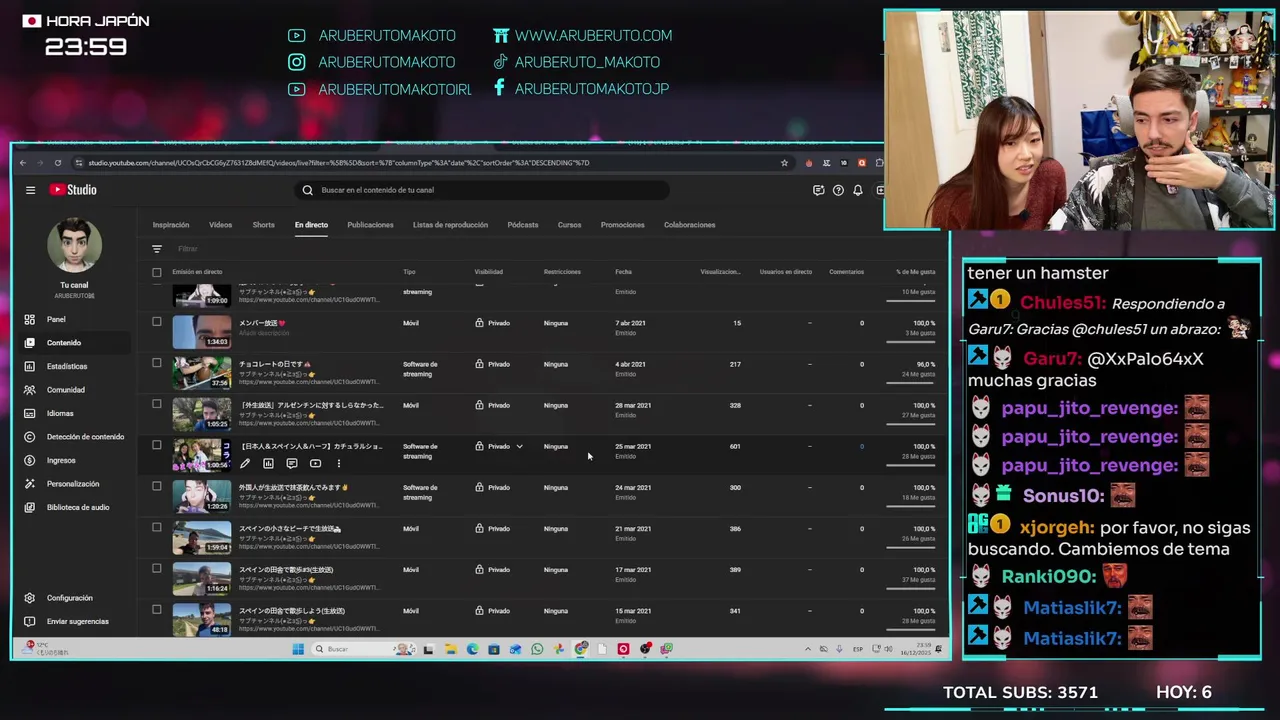Sort by the Fecha column header
The image size is (1280, 720).
tap(623, 272)
